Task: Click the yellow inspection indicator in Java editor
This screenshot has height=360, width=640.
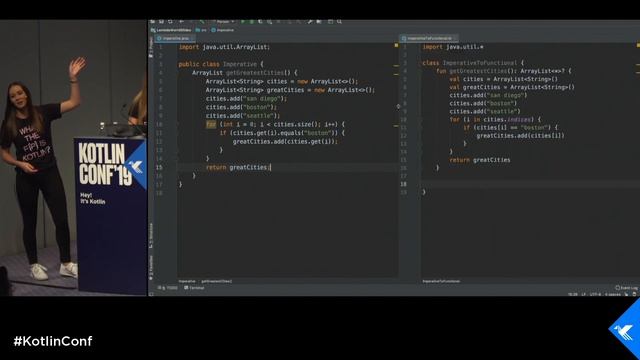Action: (396, 46)
